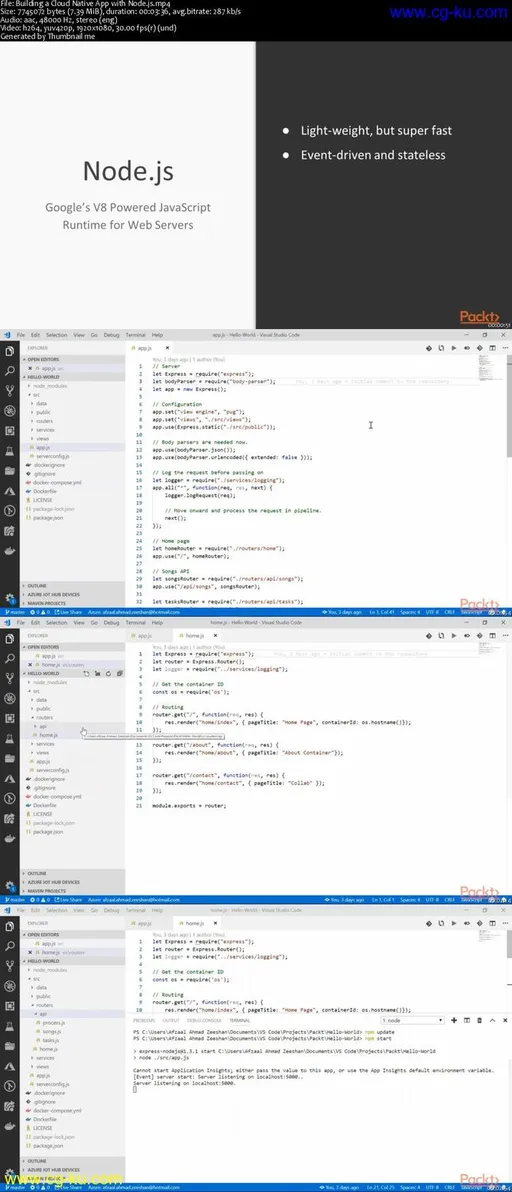
Task: Collapse OPEN EDITORS section in app.js-titled window
Action: click(72, 360)
